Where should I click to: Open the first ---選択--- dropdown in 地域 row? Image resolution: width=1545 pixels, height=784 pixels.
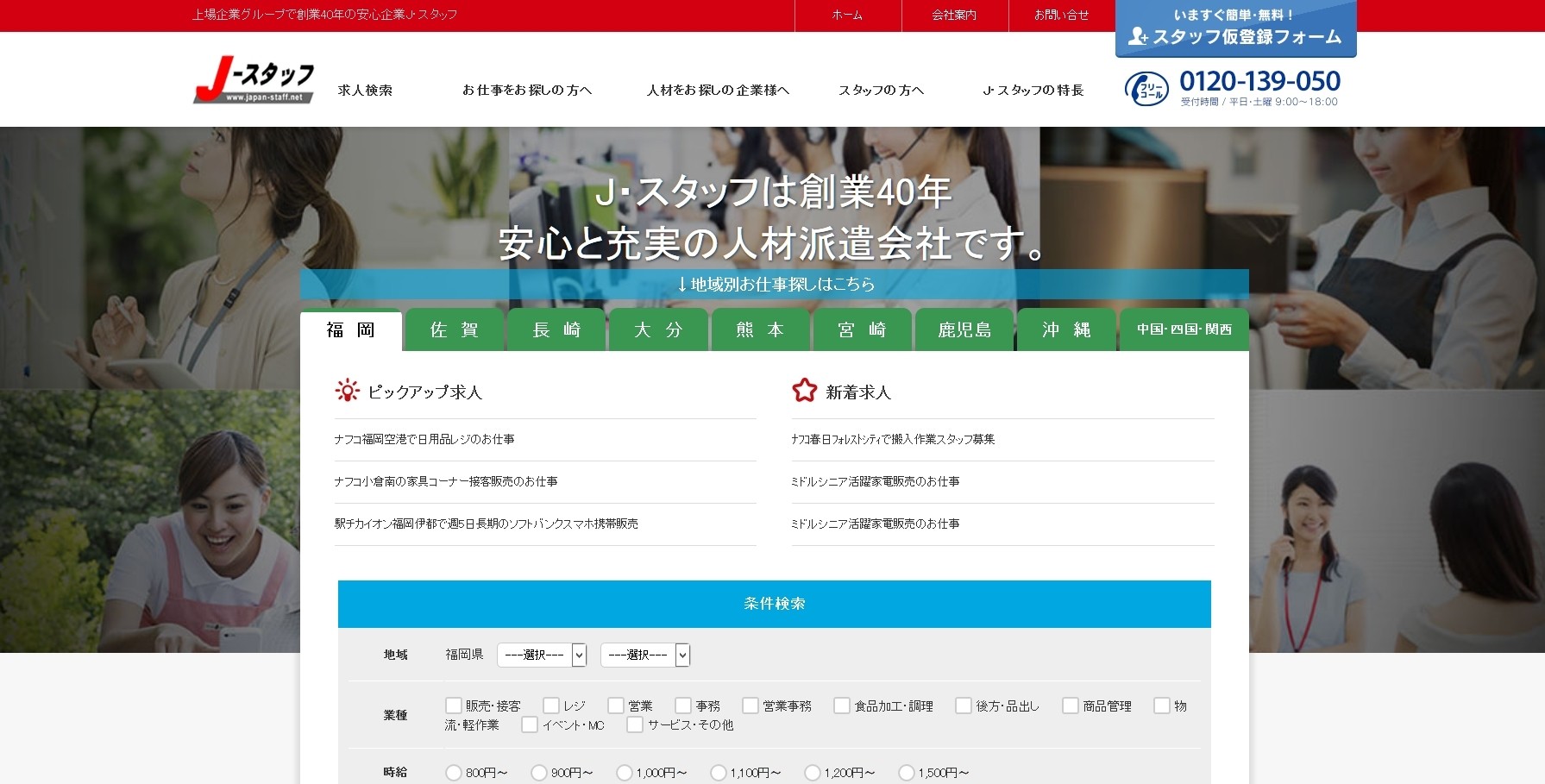click(542, 655)
